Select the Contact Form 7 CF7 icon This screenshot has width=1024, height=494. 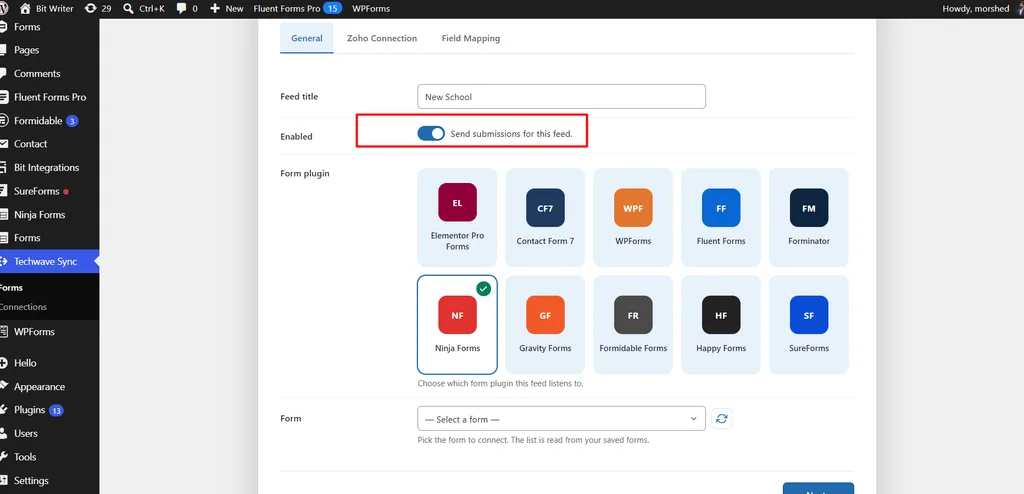coord(545,208)
